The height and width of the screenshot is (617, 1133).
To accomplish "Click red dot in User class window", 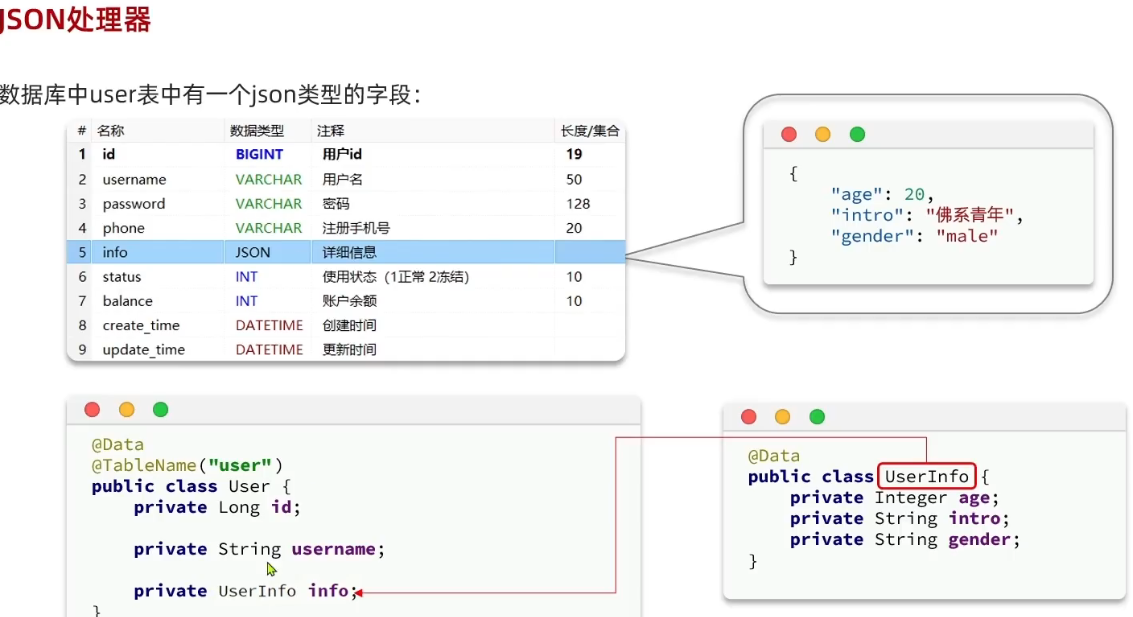I will 92,409.
